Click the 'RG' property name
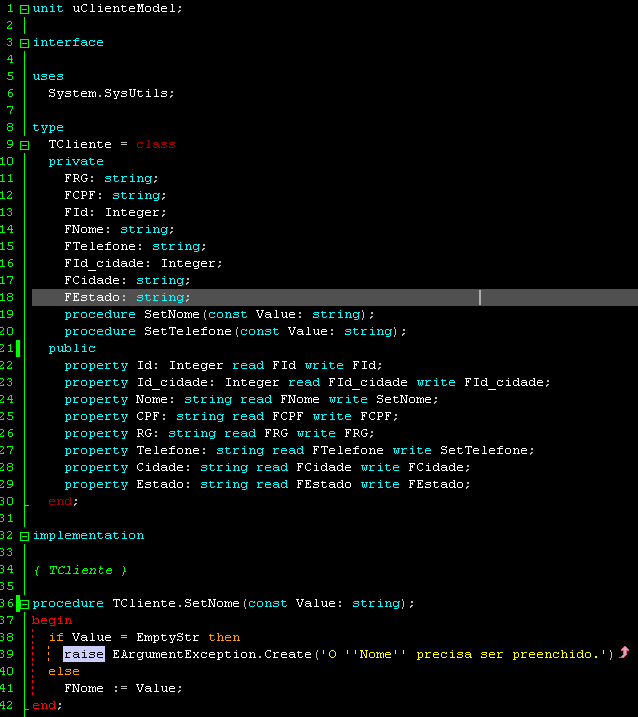The height and width of the screenshot is (717, 638). [x=144, y=433]
